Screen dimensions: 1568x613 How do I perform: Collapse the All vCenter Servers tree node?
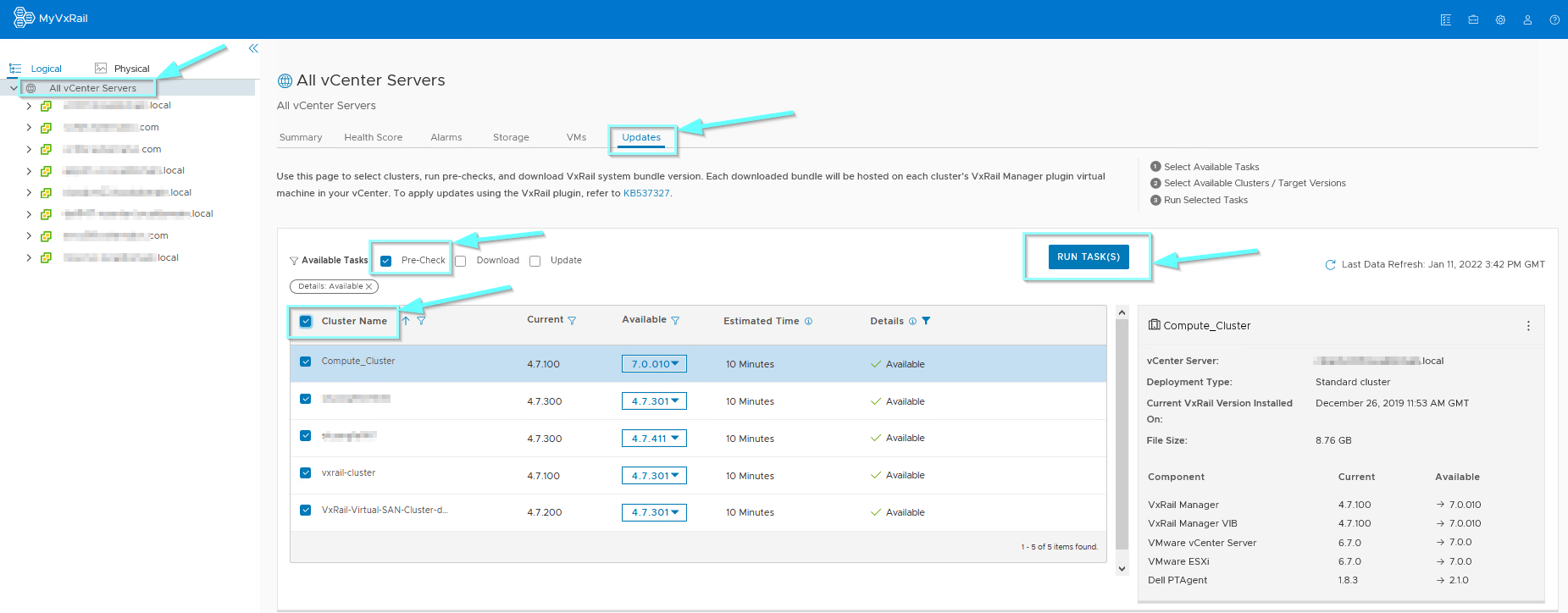click(x=14, y=88)
